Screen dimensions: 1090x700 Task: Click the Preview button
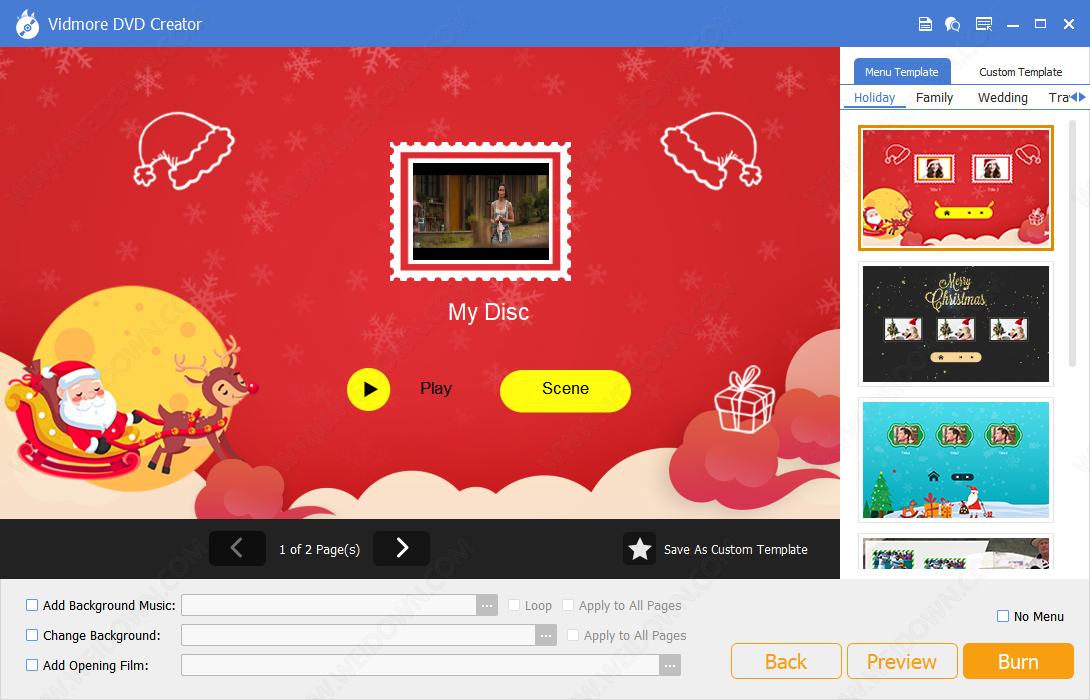(x=902, y=661)
